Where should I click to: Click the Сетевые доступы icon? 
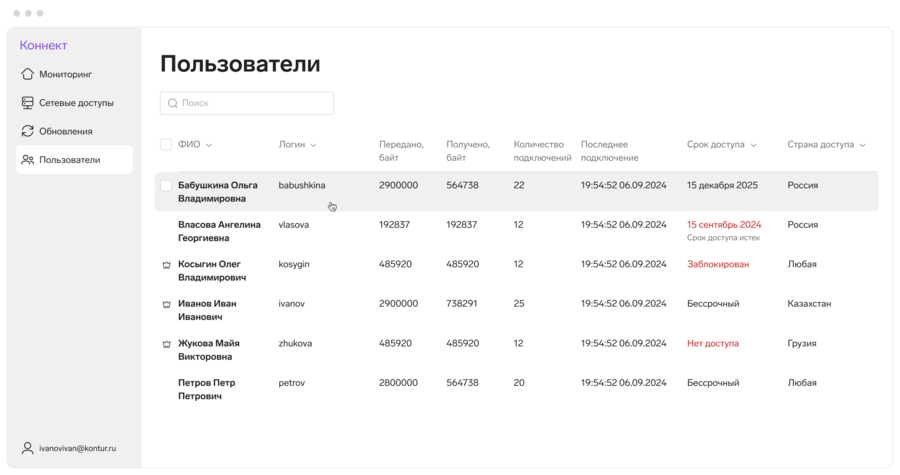pos(28,103)
